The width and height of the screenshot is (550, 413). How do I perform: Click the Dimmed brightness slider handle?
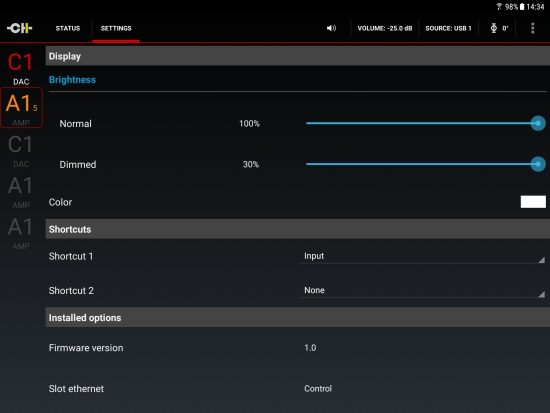(x=538, y=164)
